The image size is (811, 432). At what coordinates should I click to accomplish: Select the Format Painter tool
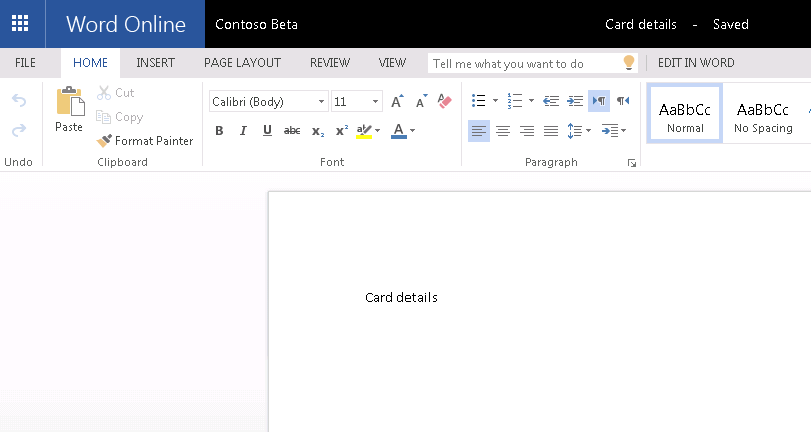[x=145, y=141]
